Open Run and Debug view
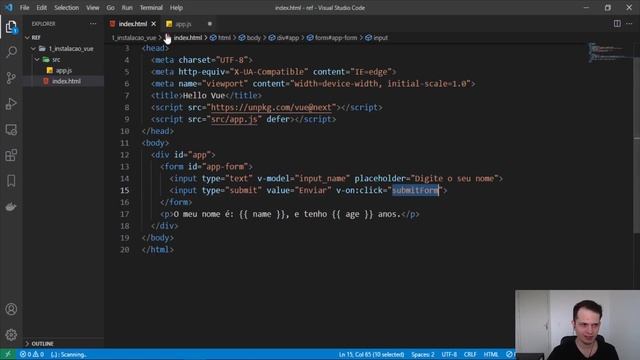The height and width of the screenshot is (360, 640). coord(11,104)
